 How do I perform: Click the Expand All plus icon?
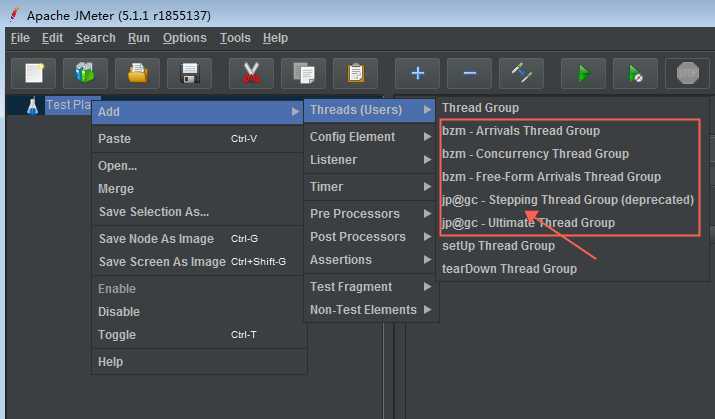[x=417, y=73]
